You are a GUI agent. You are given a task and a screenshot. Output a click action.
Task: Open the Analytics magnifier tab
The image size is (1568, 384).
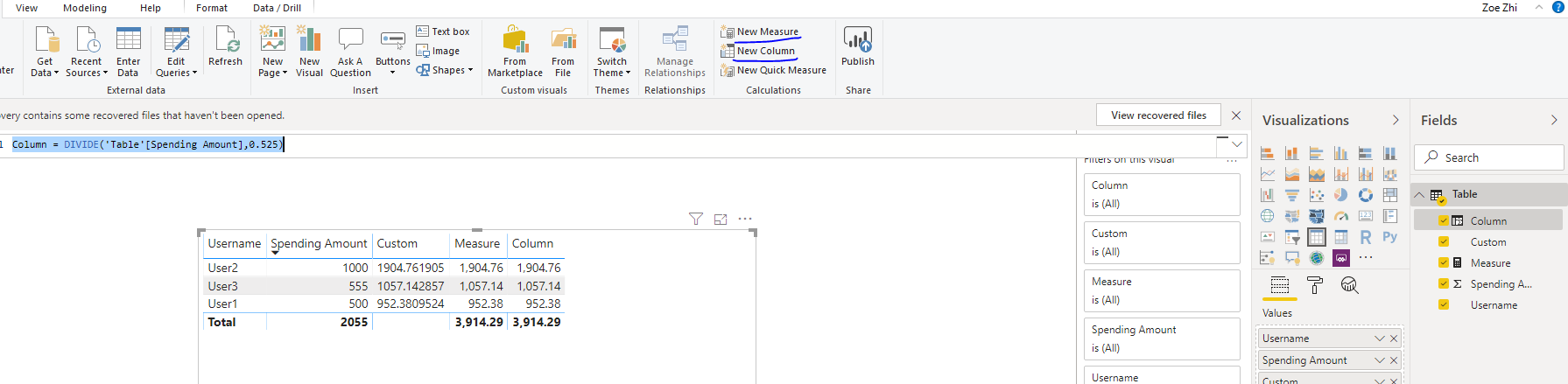coord(1349,285)
